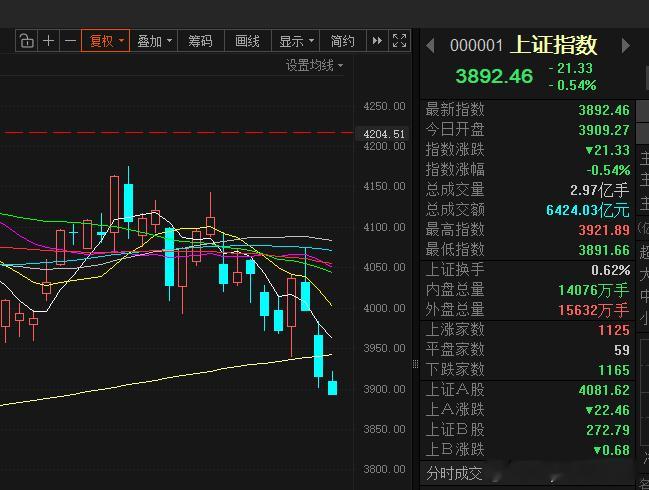Click the 最高指数 value 3921.89

[x=604, y=230]
